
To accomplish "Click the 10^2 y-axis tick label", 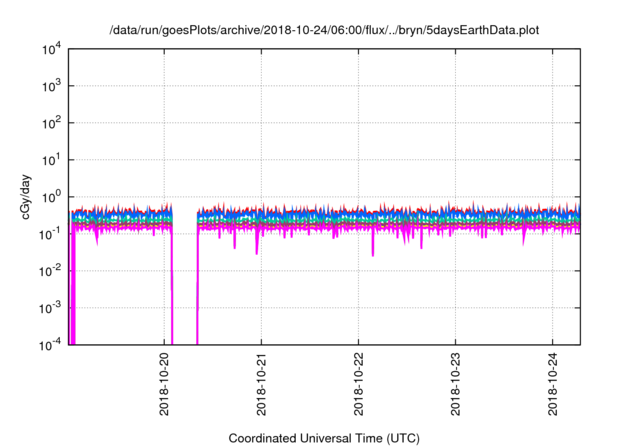I will point(52,123).
